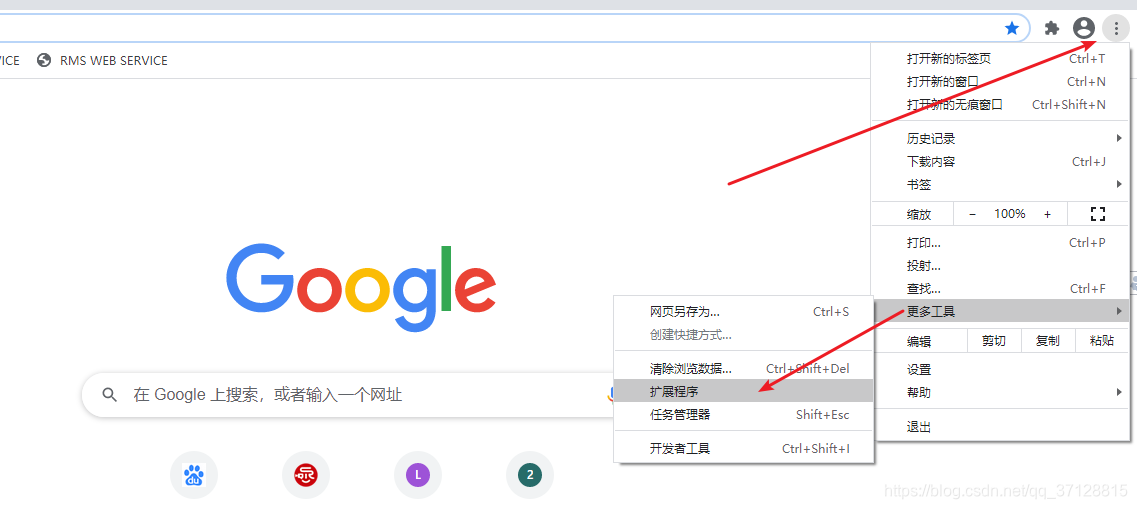This screenshot has width=1137, height=509.
Task: Open the Chrome three-dot menu button
Action: (1115, 28)
